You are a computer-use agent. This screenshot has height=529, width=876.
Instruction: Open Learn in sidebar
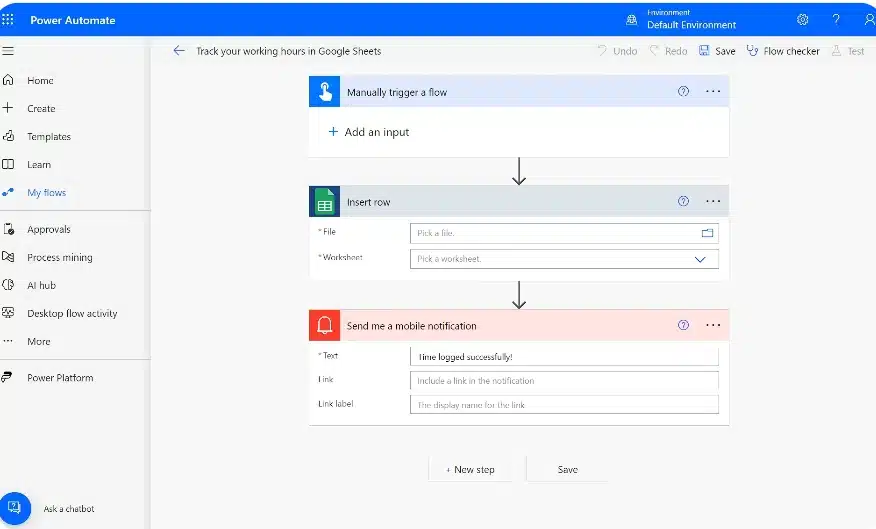(39, 165)
